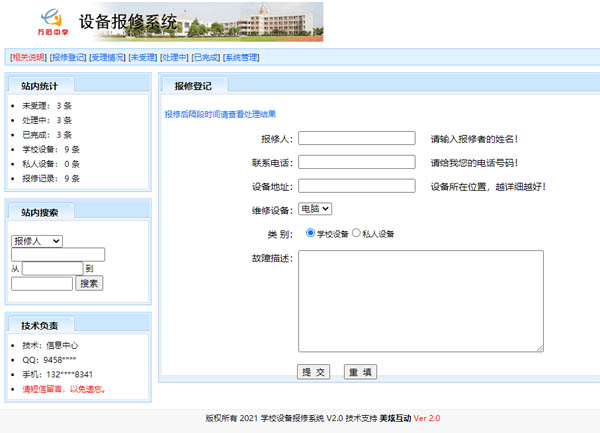
Task: Open 系统管理 in the navigation bar
Action: [241, 57]
